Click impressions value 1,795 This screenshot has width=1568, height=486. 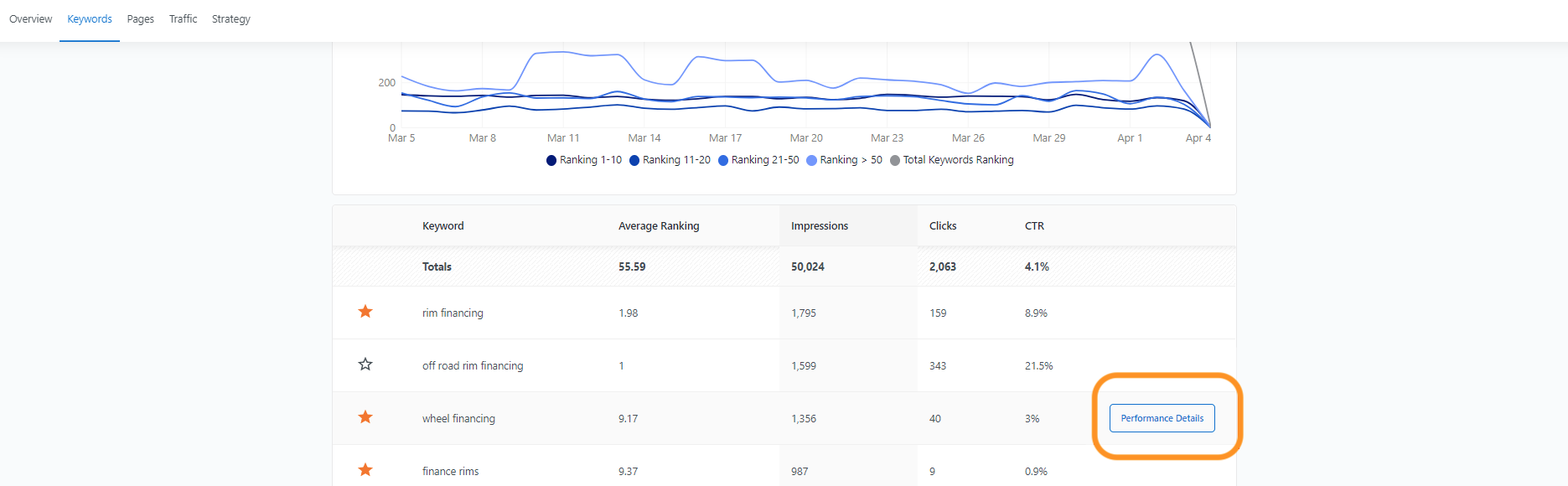[x=804, y=313]
